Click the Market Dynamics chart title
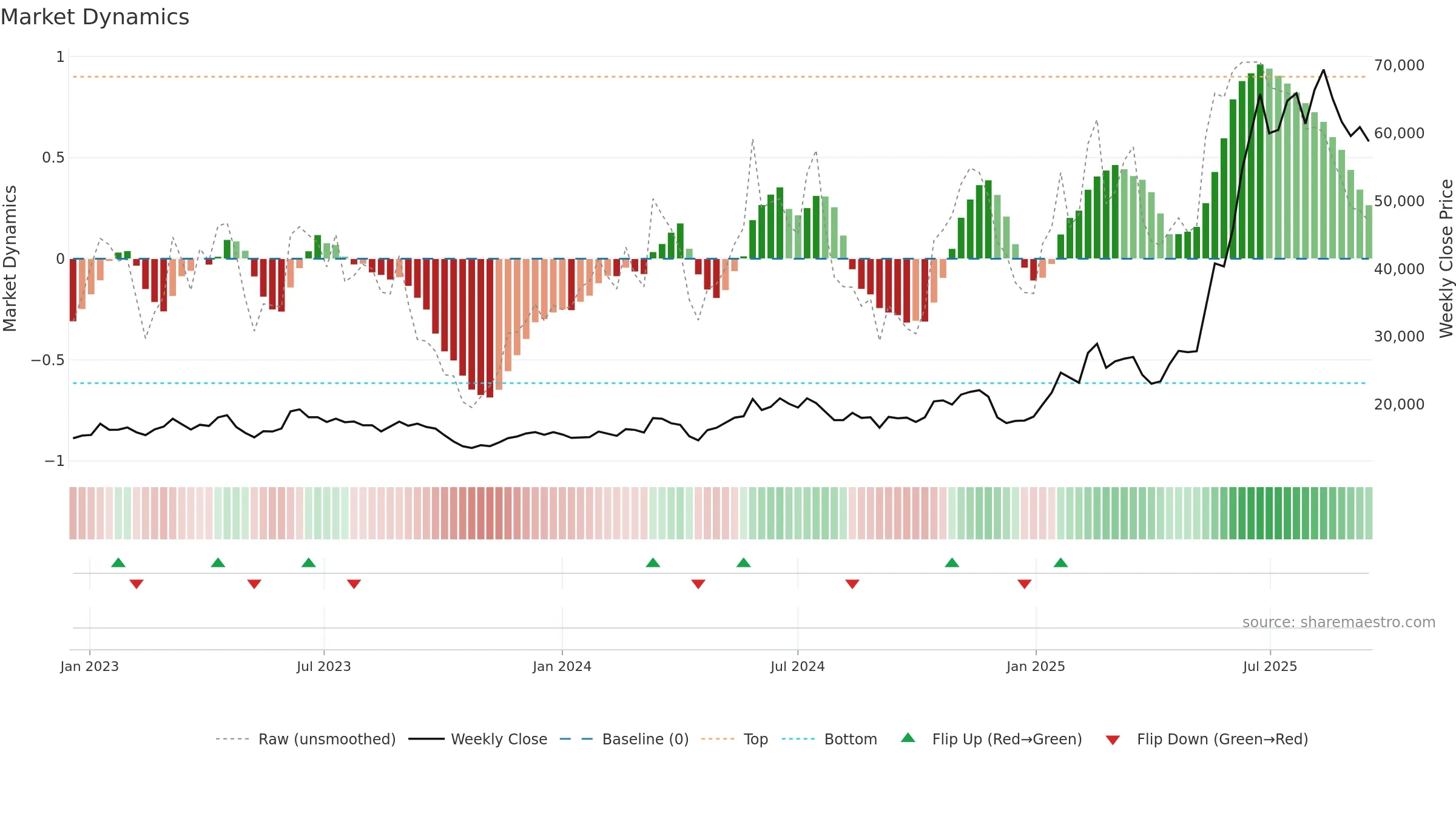Image resolution: width=1456 pixels, height=819 pixels. click(95, 17)
